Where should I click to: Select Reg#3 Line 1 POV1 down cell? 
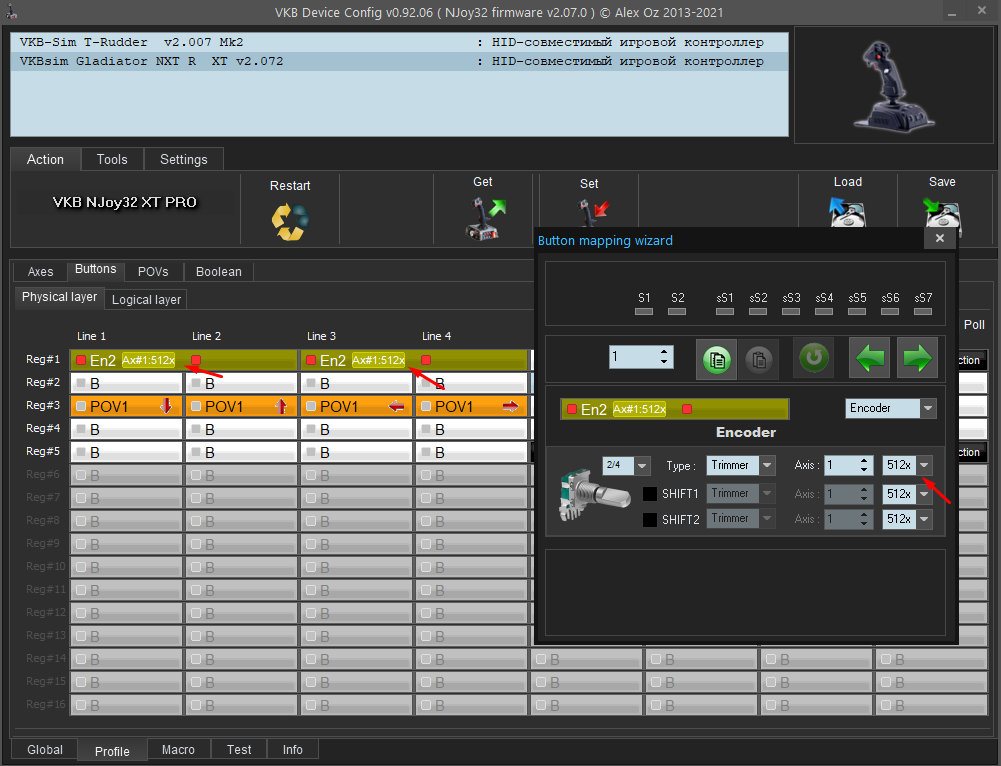tap(127, 406)
